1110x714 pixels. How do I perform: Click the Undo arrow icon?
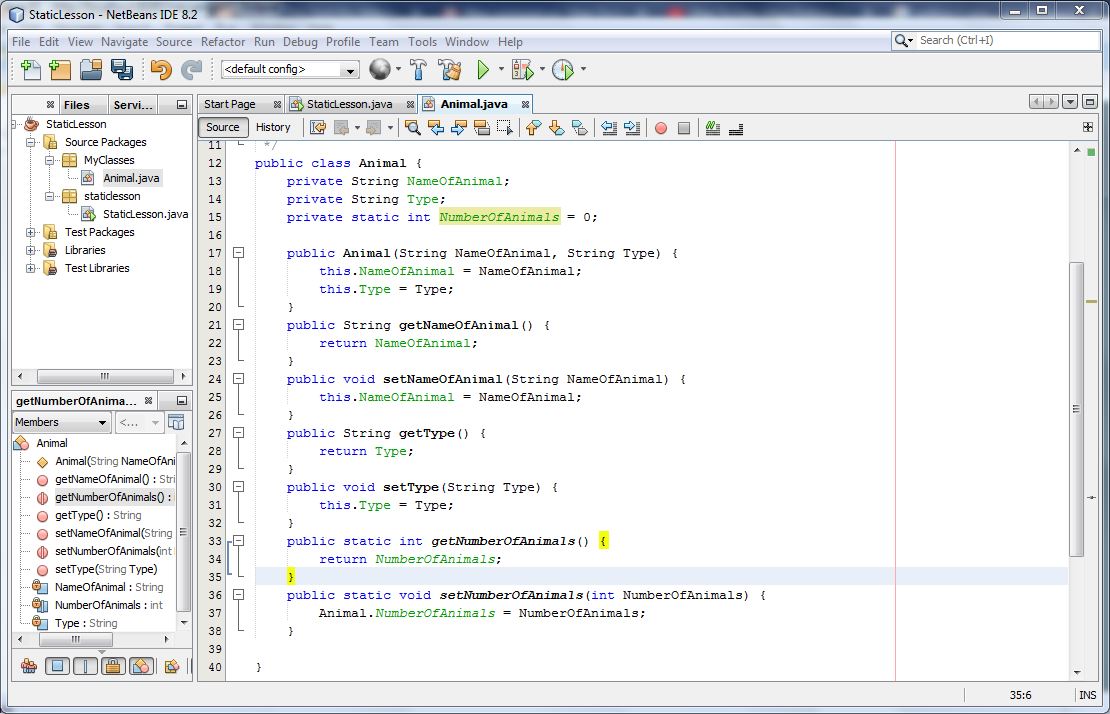(x=161, y=69)
